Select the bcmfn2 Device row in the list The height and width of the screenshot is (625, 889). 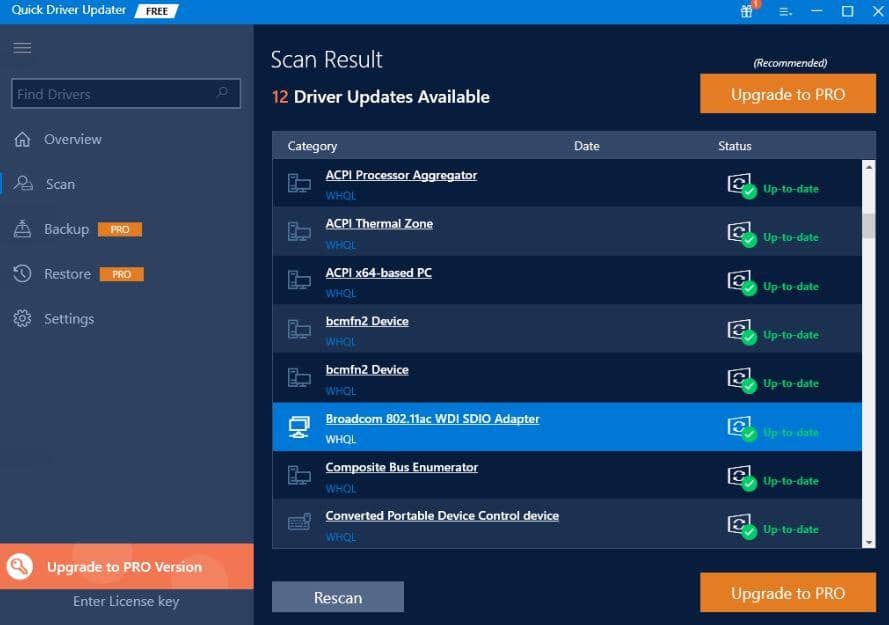[x=367, y=320]
